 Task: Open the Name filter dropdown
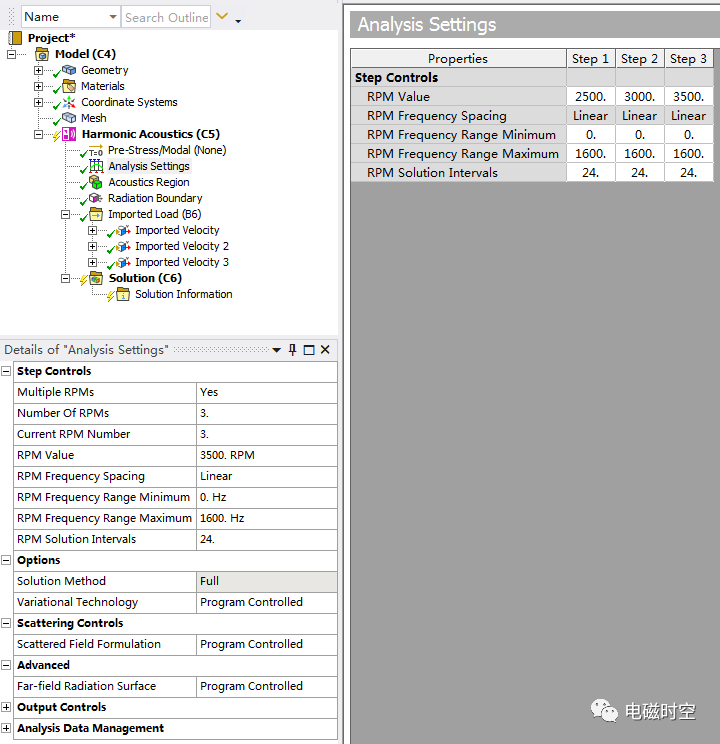[113, 17]
